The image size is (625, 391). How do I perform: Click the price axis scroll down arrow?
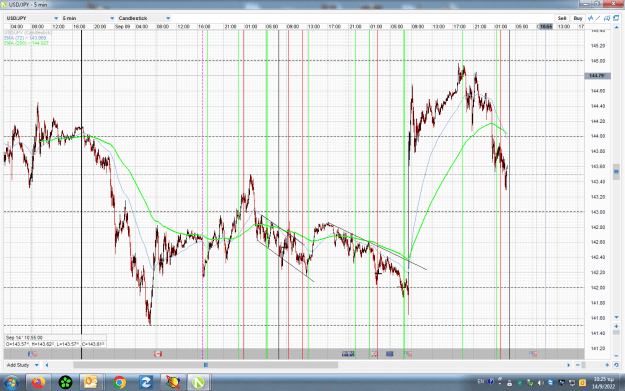pos(616,318)
